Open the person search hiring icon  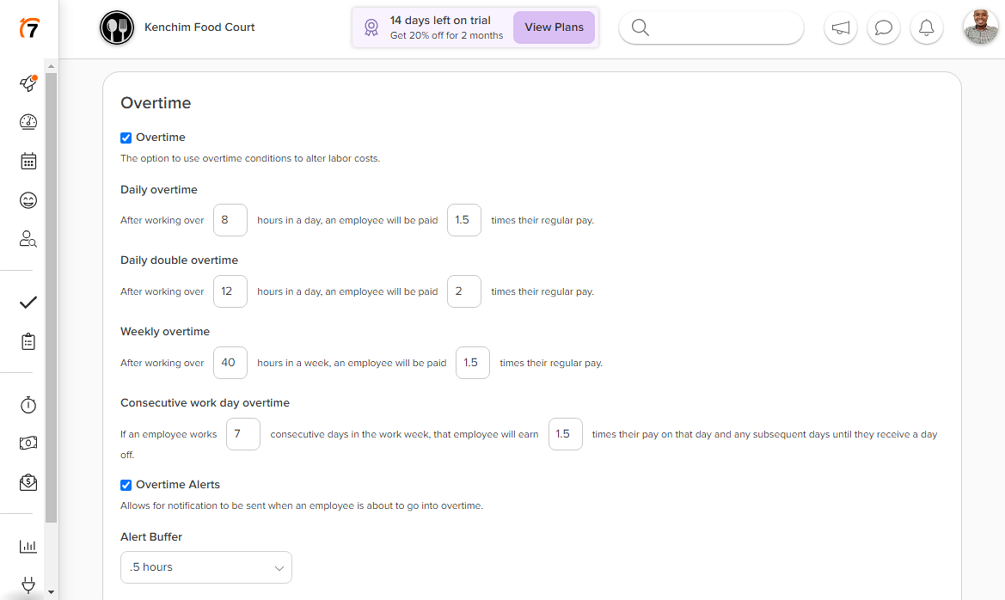pos(28,239)
